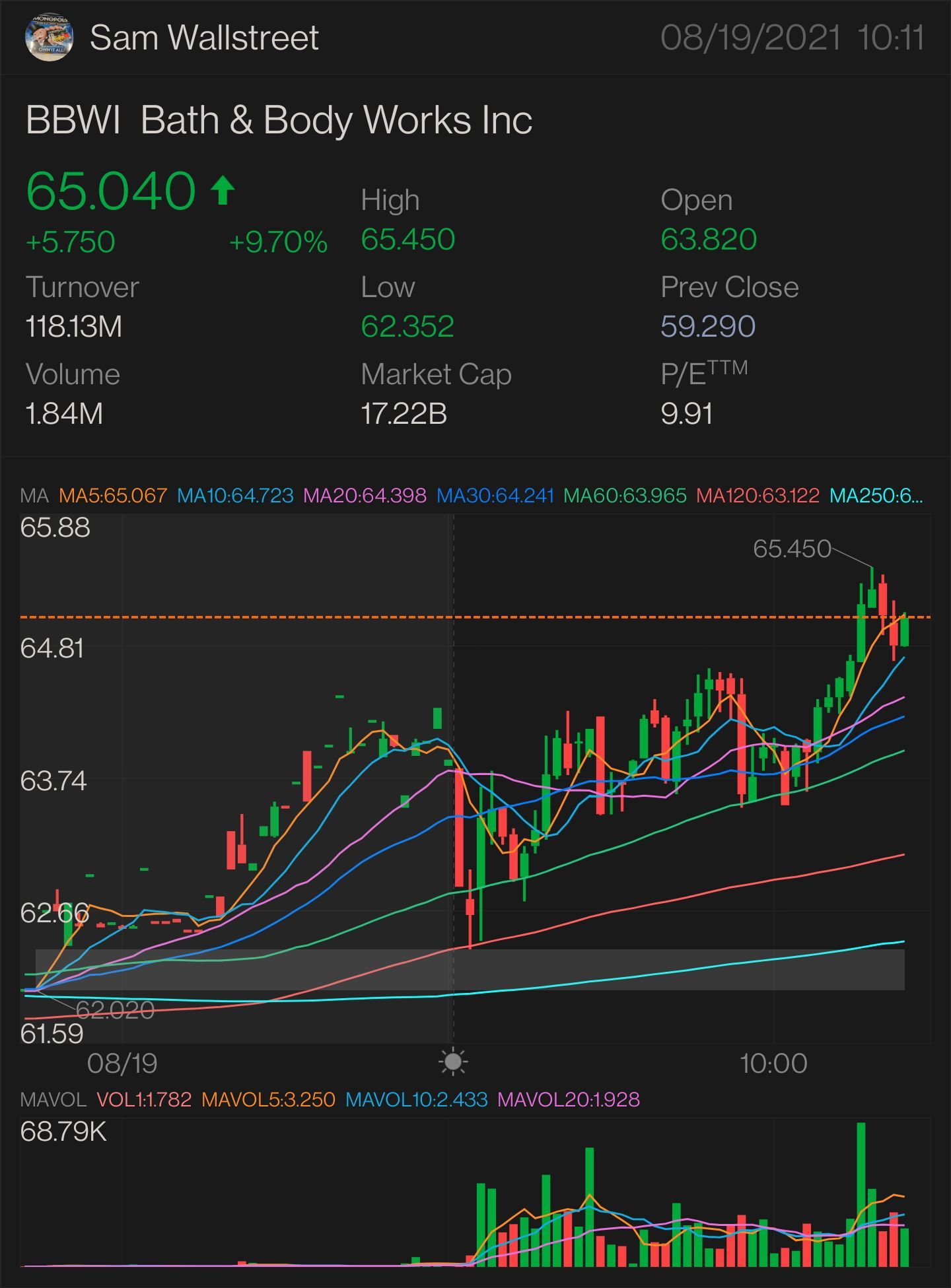This screenshot has width=951, height=1288.
Task: Tap MA120:63.122 legend entry
Action: pos(757,495)
